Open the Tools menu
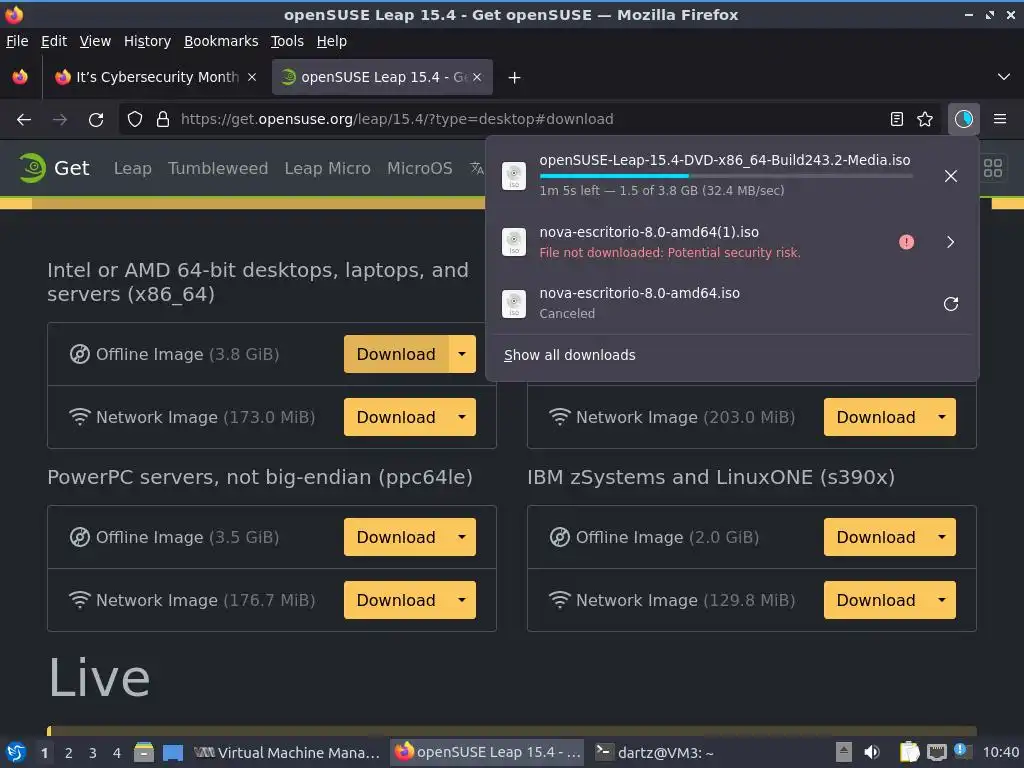The width and height of the screenshot is (1024, 768). [x=287, y=41]
